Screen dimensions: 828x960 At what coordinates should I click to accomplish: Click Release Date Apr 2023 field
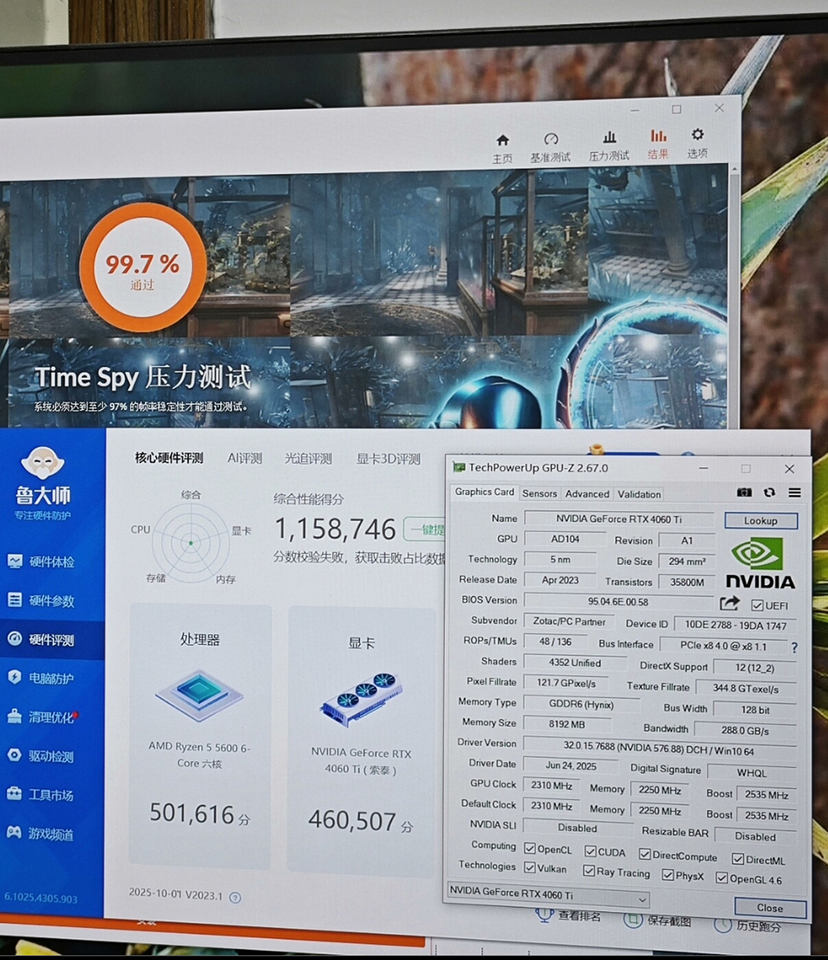pyautogui.click(x=560, y=580)
